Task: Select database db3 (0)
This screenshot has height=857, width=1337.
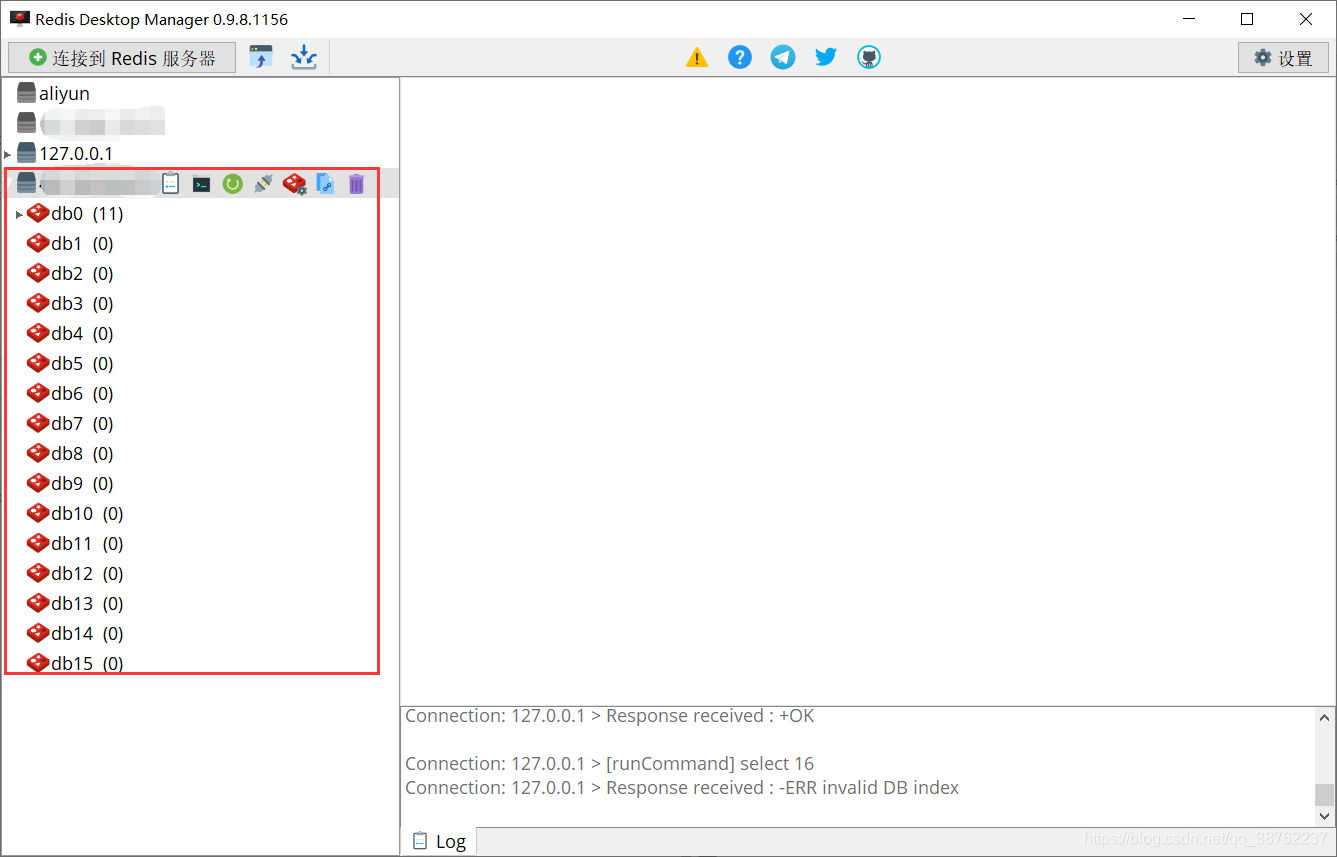Action: pyautogui.click(x=82, y=303)
